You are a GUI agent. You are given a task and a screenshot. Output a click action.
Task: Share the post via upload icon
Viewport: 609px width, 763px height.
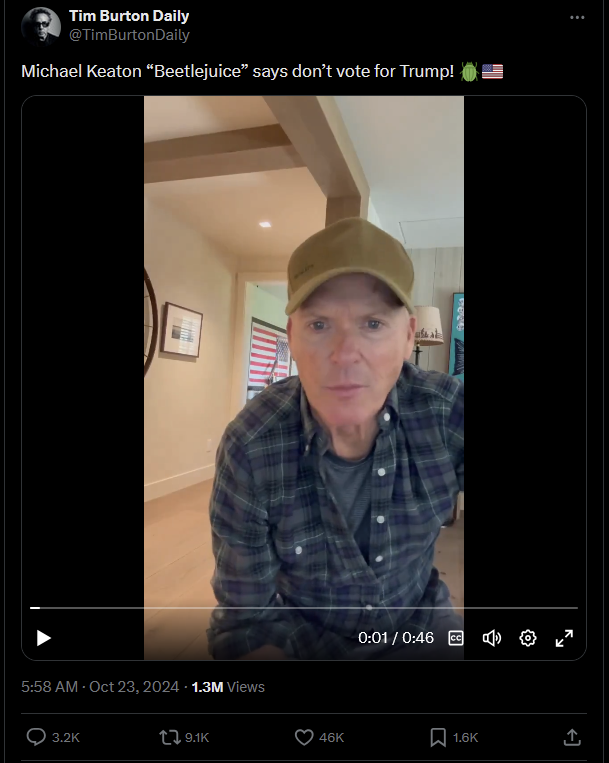(x=572, y=737)
